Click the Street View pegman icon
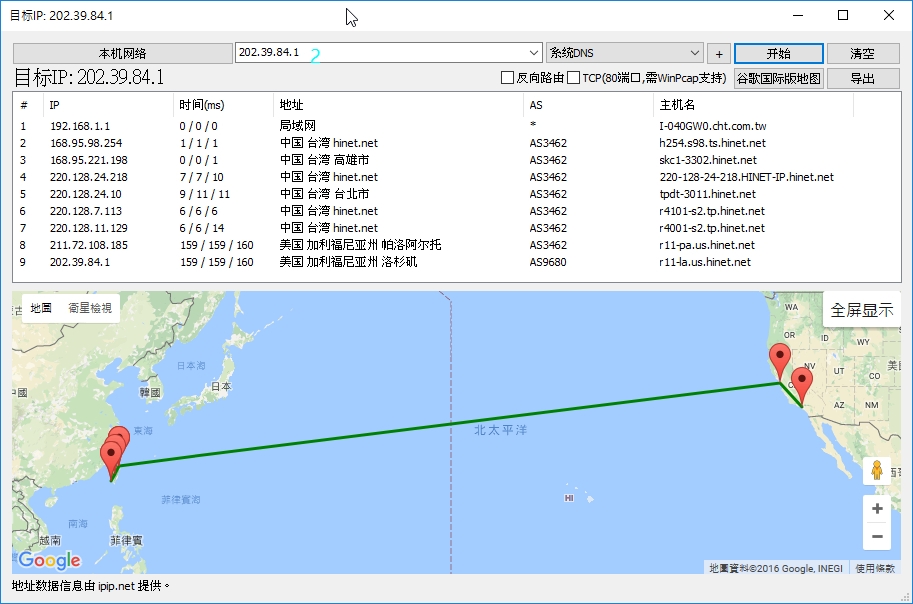 (877, 470)
